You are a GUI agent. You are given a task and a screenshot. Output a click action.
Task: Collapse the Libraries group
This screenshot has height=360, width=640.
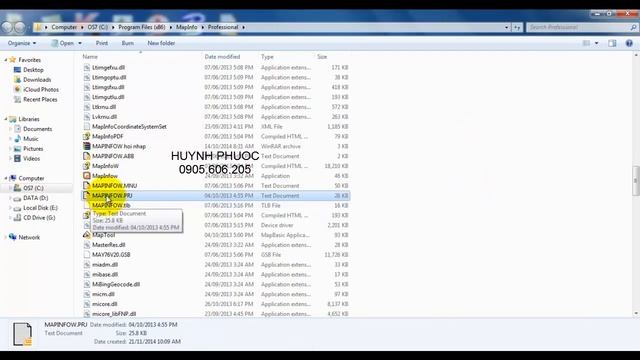(6, 119)
